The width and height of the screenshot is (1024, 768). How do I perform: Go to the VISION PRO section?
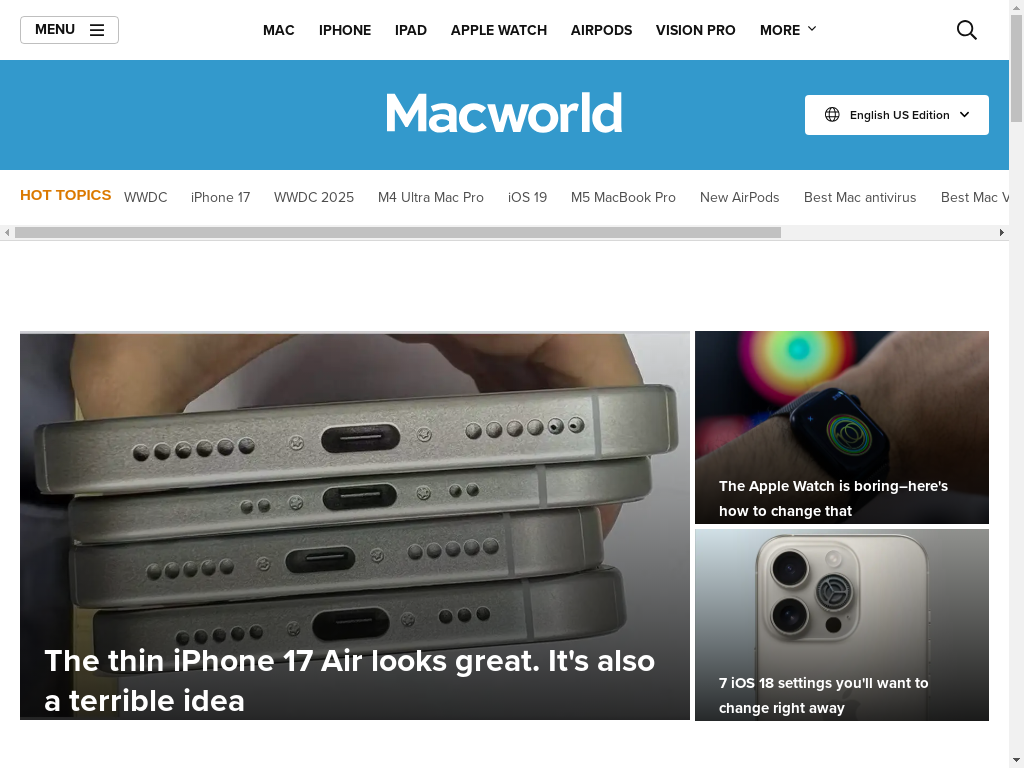(x=696, y=30)
